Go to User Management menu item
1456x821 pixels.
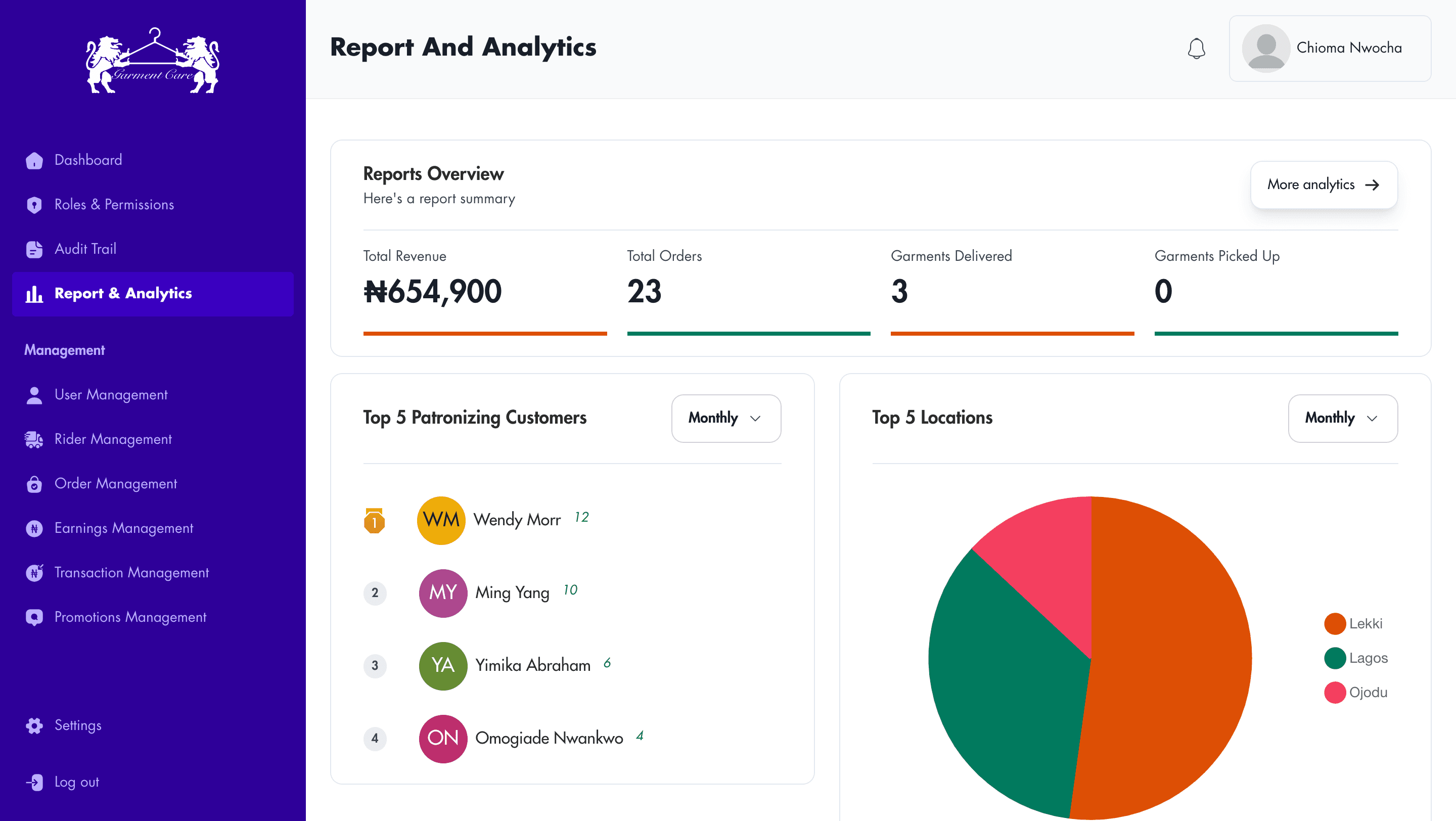111,395
